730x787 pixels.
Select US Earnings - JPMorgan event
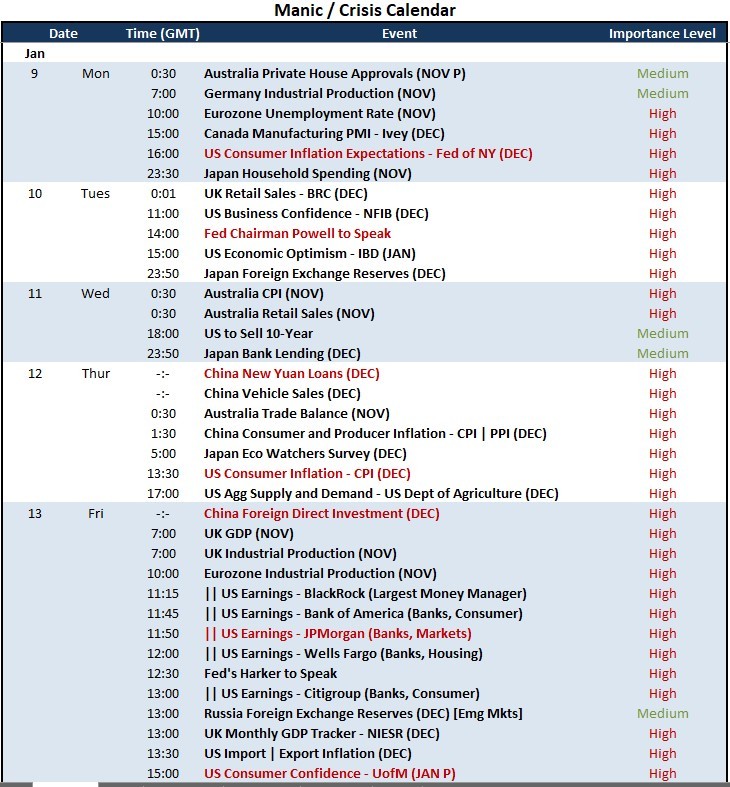click(338, 633)
